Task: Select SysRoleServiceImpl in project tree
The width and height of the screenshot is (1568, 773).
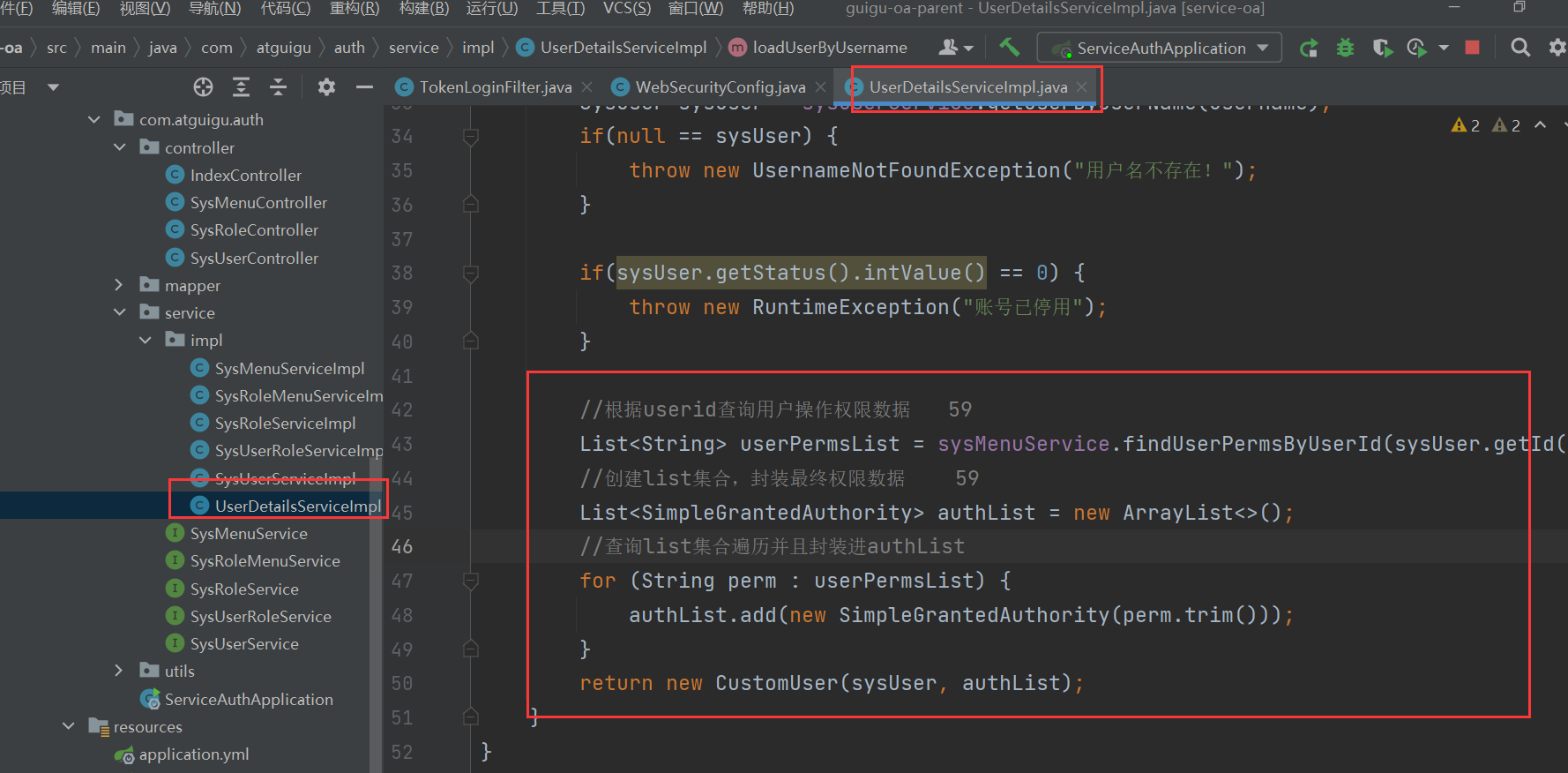Action: [285, 423]
